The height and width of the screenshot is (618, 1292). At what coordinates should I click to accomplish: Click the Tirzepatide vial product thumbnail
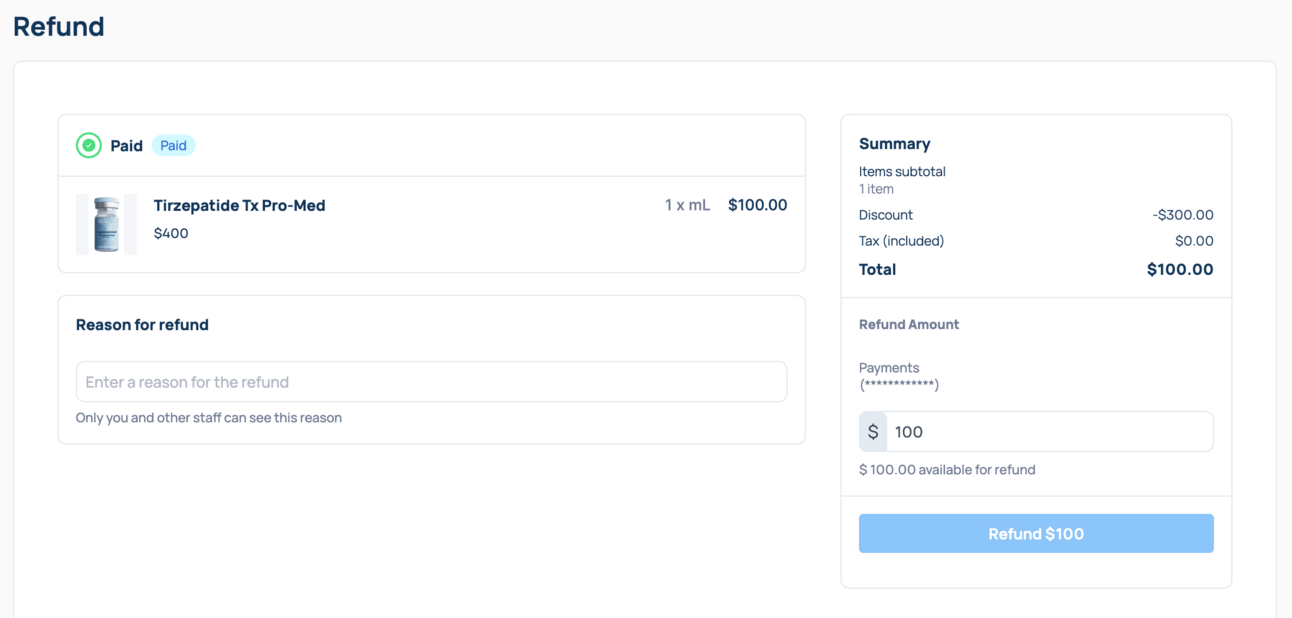[x=106, y=224]
